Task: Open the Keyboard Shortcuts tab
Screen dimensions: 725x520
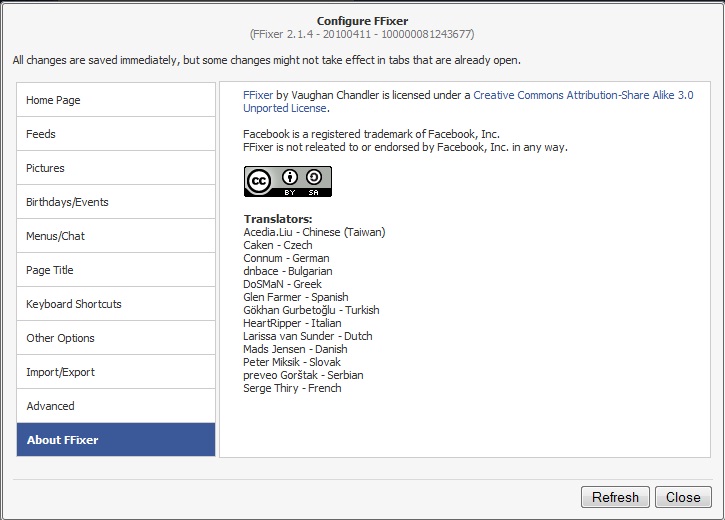Action: click(116, 304)
